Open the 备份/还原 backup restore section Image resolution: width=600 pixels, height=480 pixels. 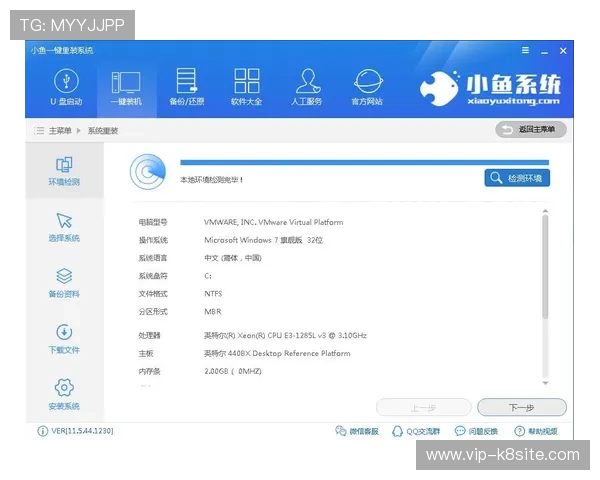(x=187, y=87)
